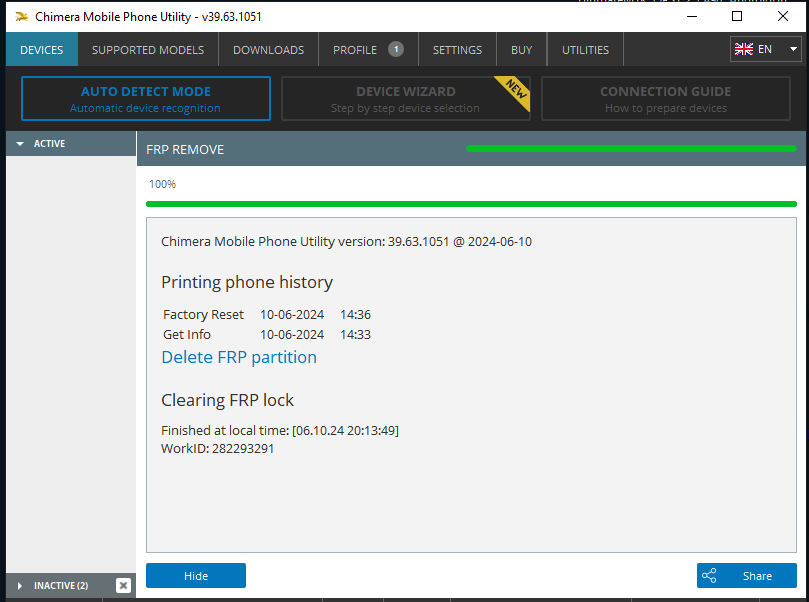The width and height of the screenshot is (809, 602).
Task: Open the UTILITIES tab
Action: click(x=585, y=50)
